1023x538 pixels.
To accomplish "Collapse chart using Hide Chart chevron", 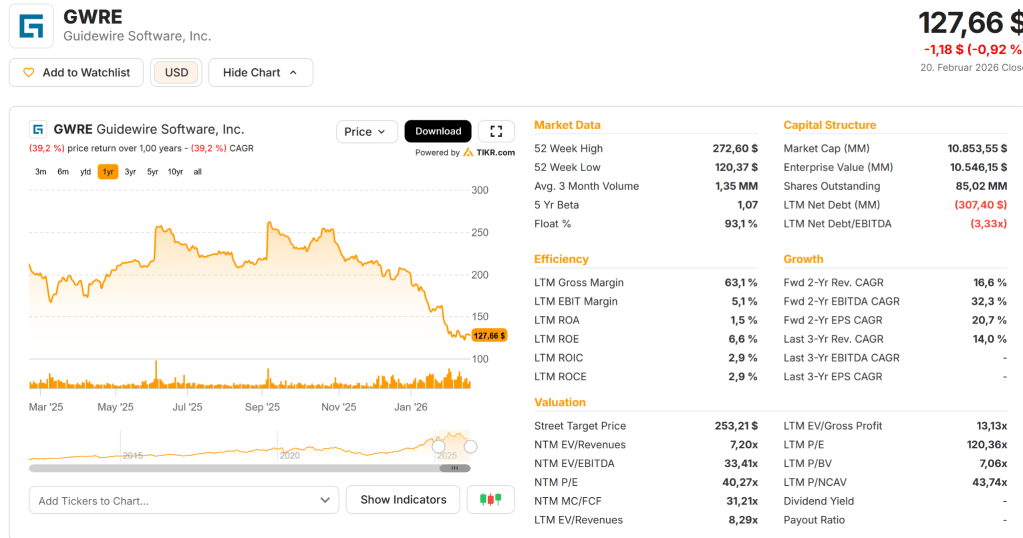I will click(x=293, y=73).
